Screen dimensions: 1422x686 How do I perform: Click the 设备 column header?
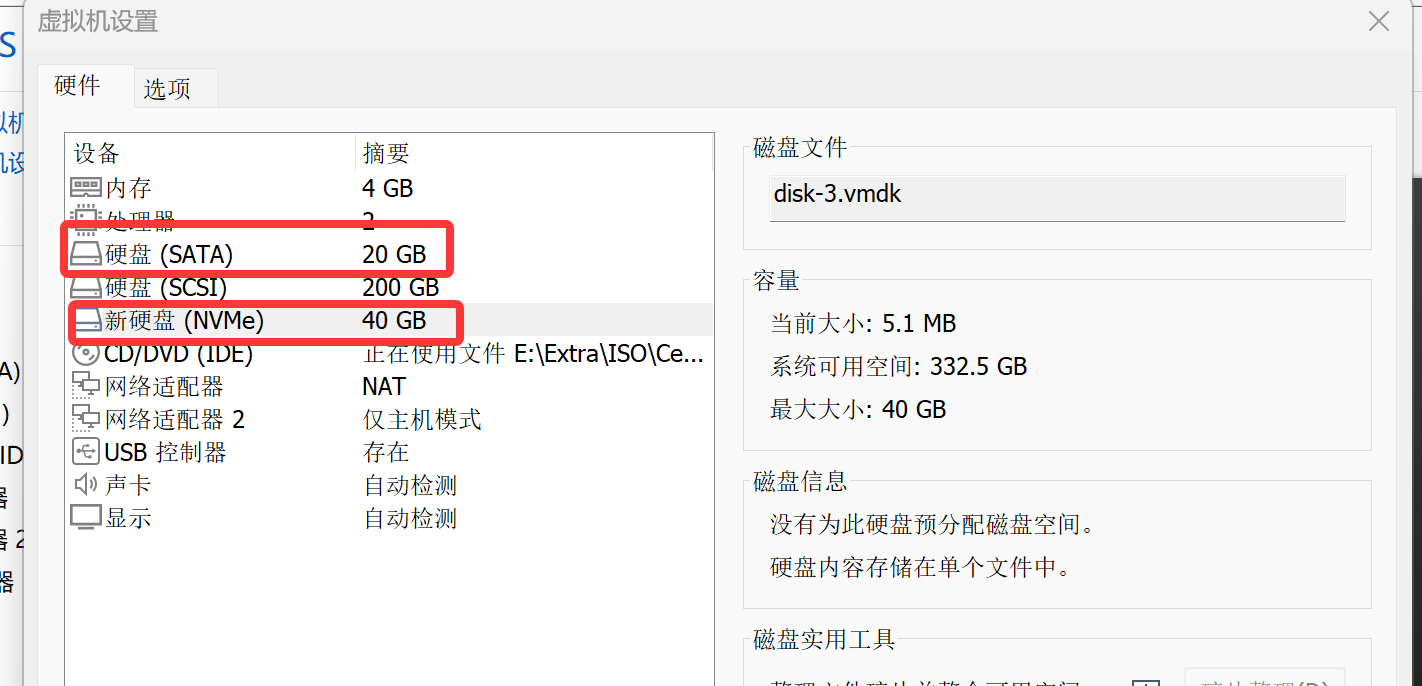[x=97, y=153]
